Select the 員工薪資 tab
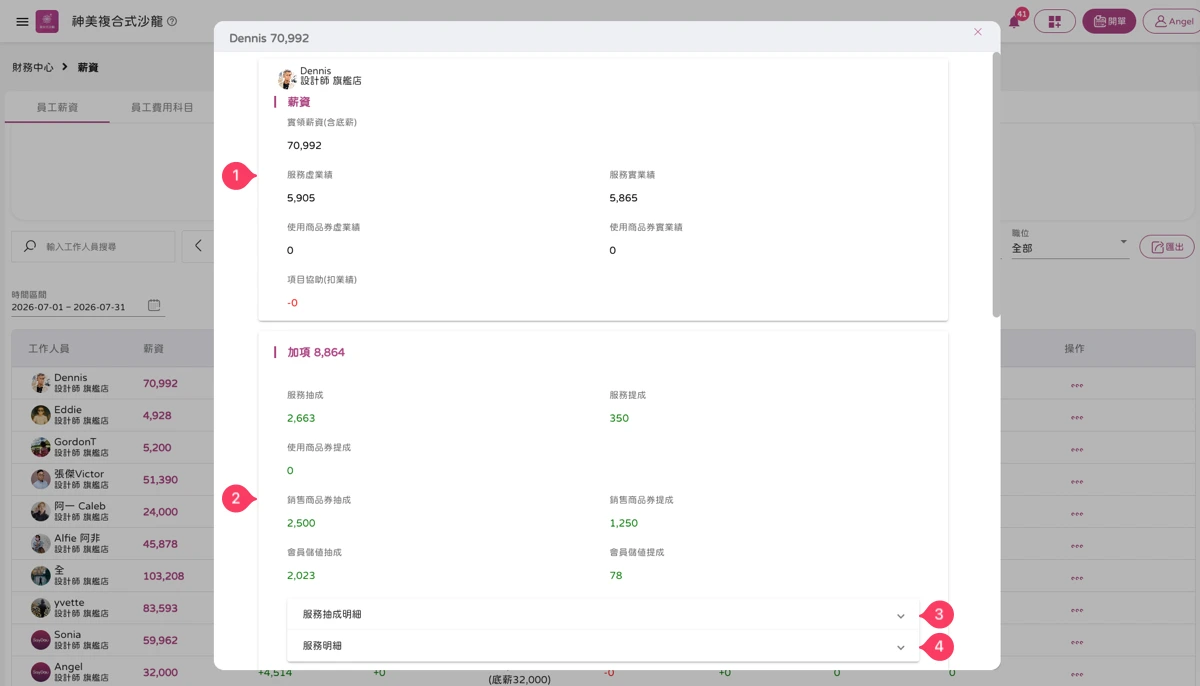Viewport: 1200px width, 686px height. point(57,107)
